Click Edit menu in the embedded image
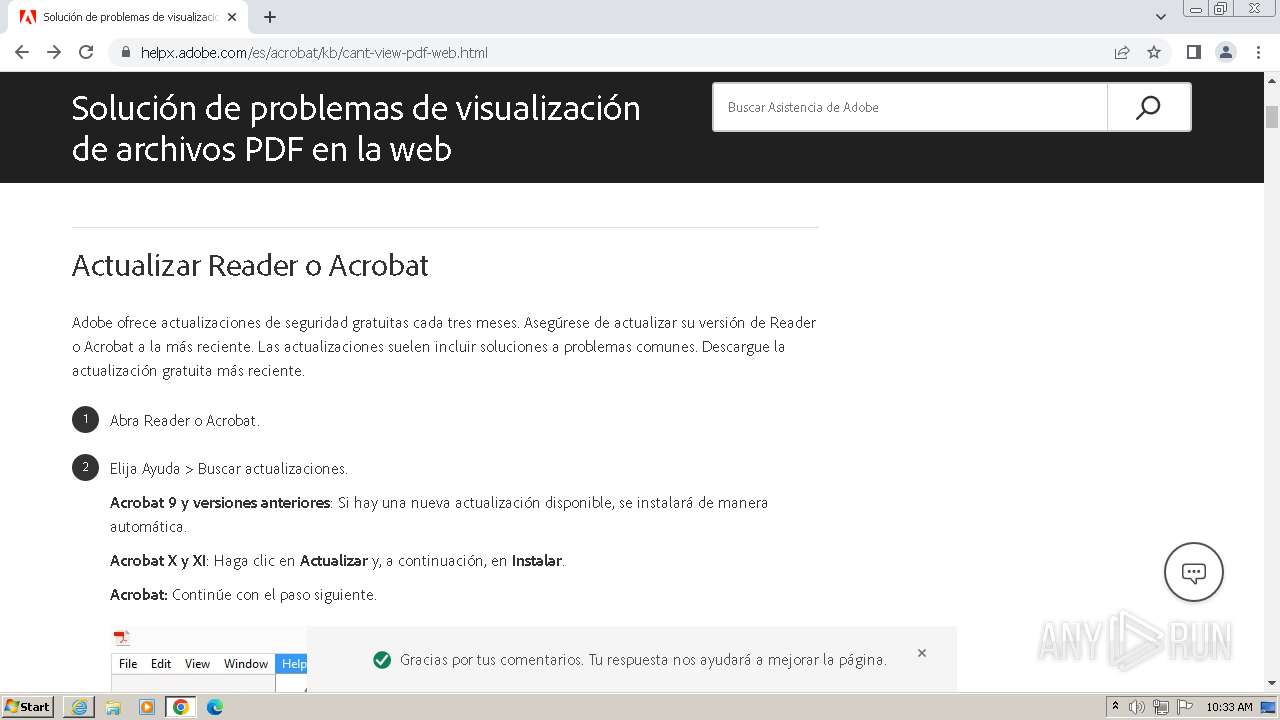 [x=161, y=664]
